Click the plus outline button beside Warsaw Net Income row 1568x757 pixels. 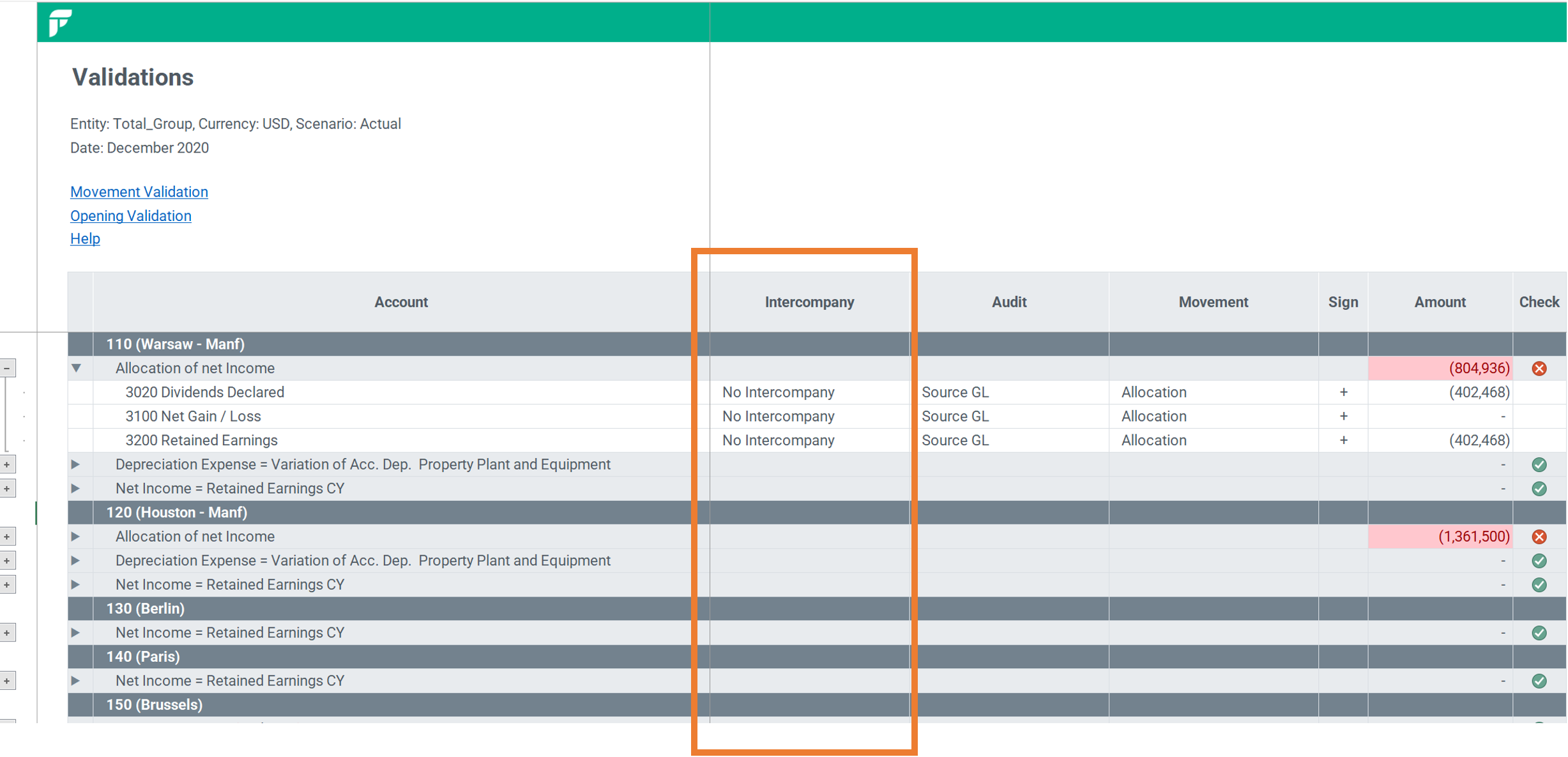click(7, 489)
